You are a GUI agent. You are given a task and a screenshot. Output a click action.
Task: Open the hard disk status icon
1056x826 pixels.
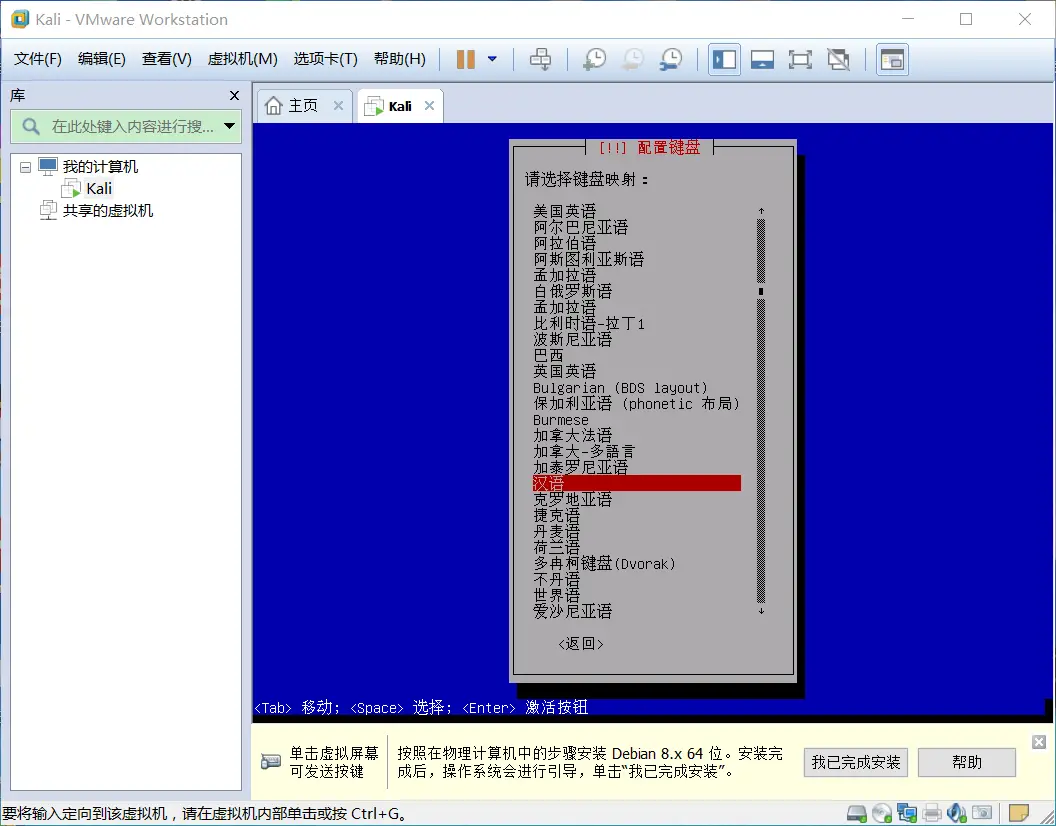pos(857,812)
